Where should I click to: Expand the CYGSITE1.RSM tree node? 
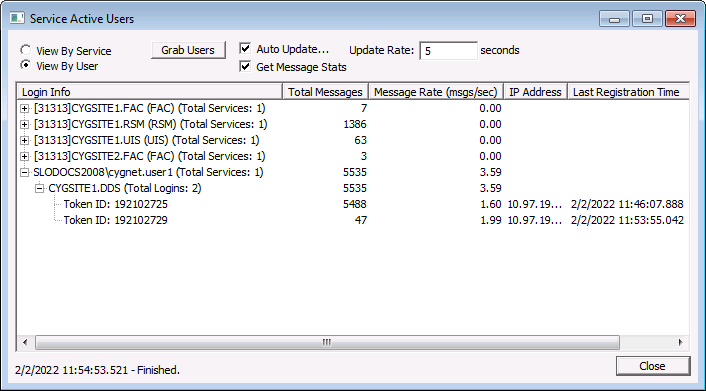click(x=25, y=124)
